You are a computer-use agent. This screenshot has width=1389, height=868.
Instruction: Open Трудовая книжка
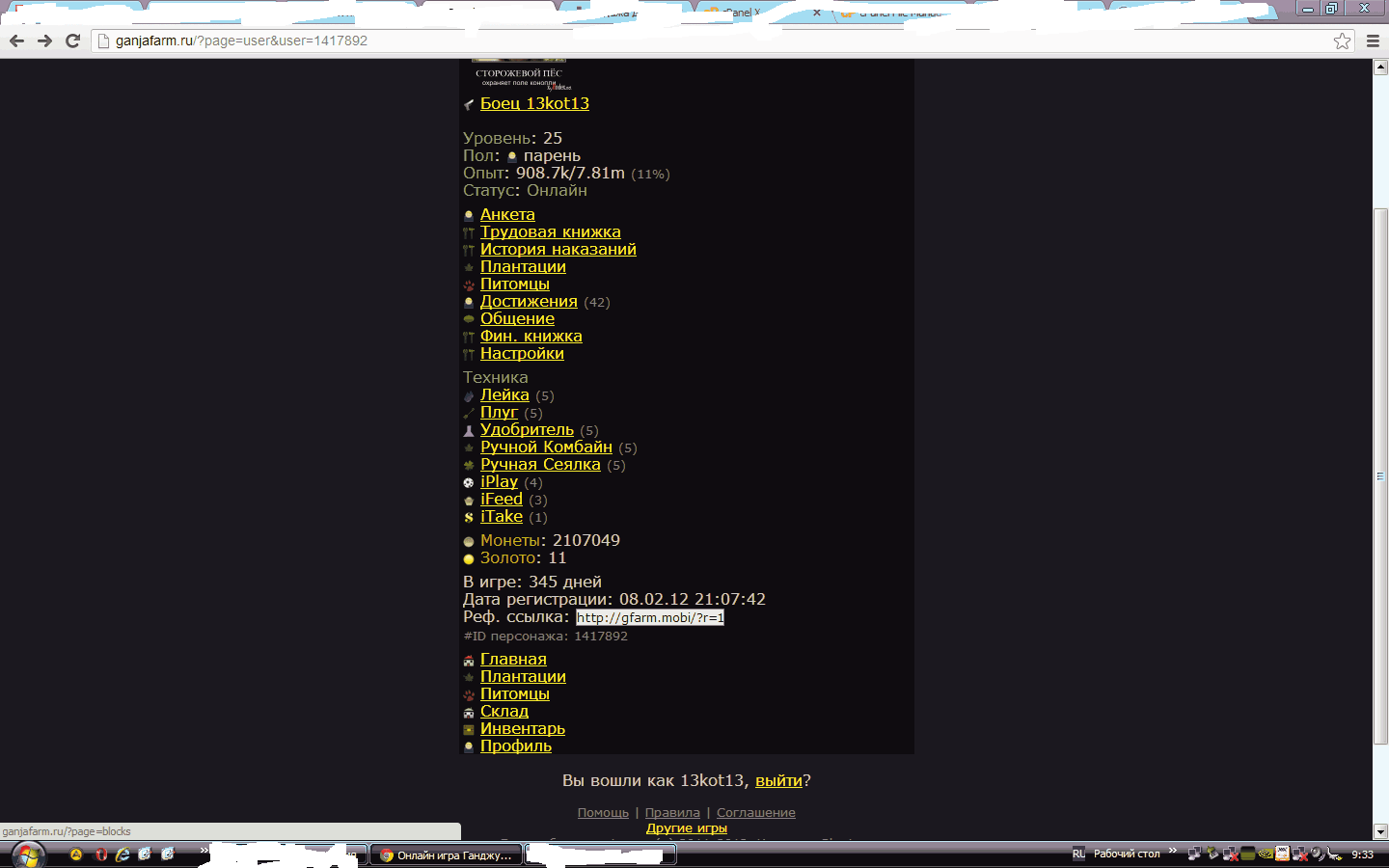pos(551,231)
